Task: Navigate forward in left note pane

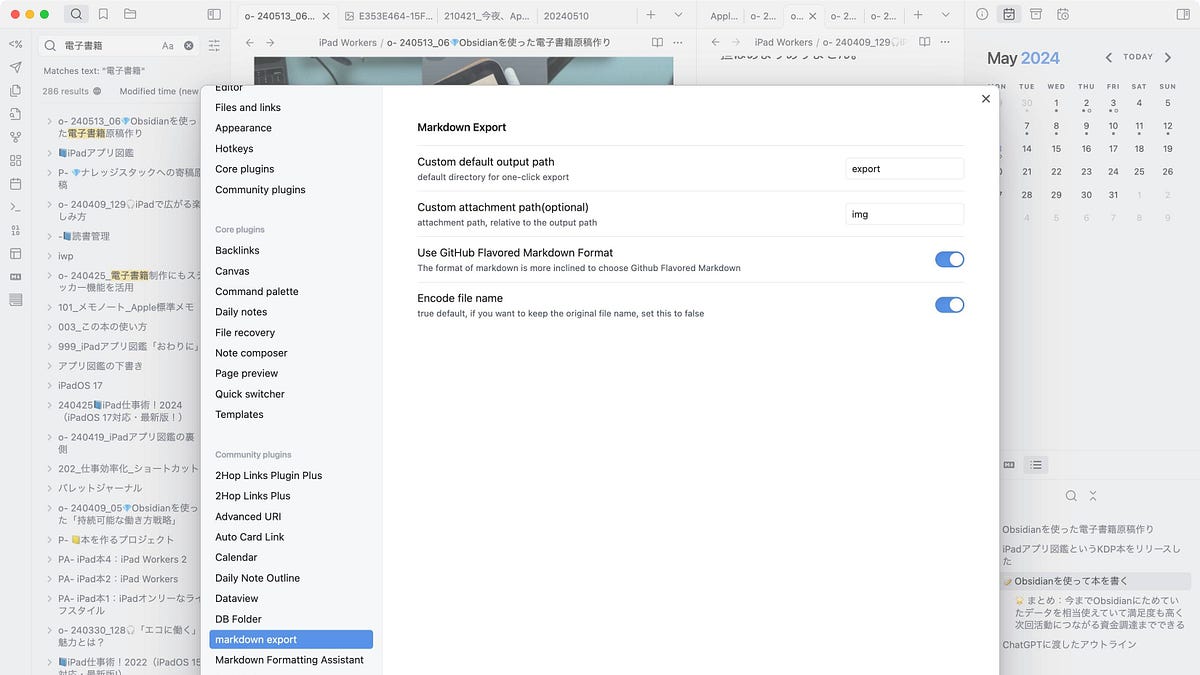Action: pyautogui.click(x=270, y=42)
